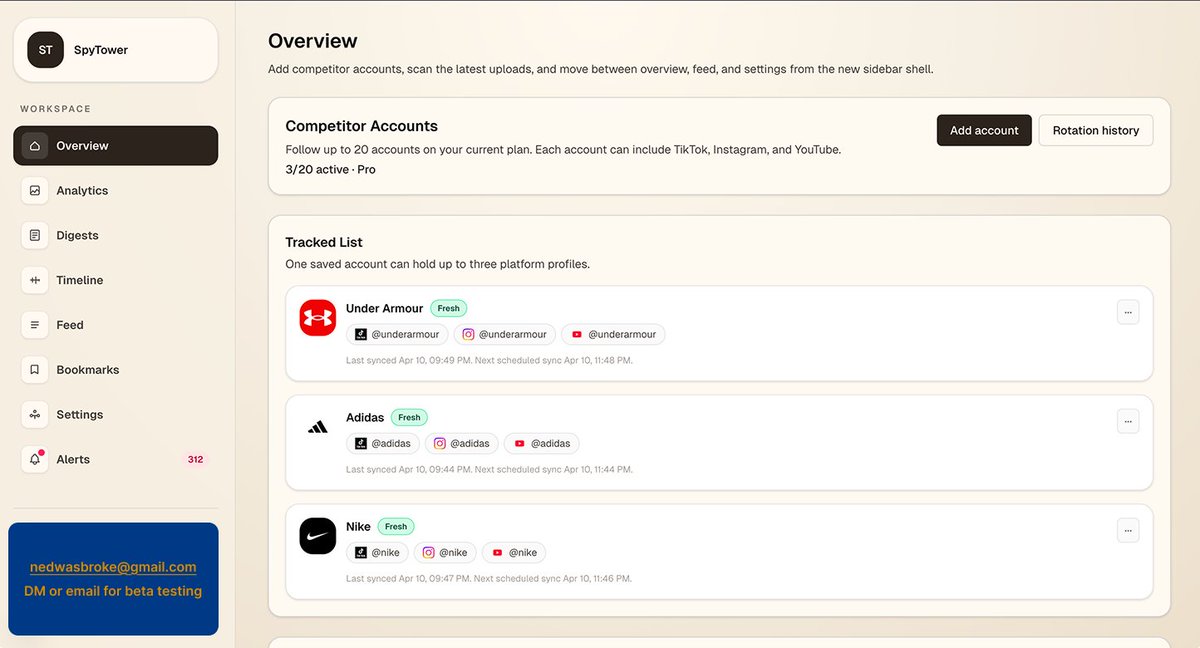Go to the Overview menu item
The width and height of the screenshot is (1200, 648).
[115, 146]
